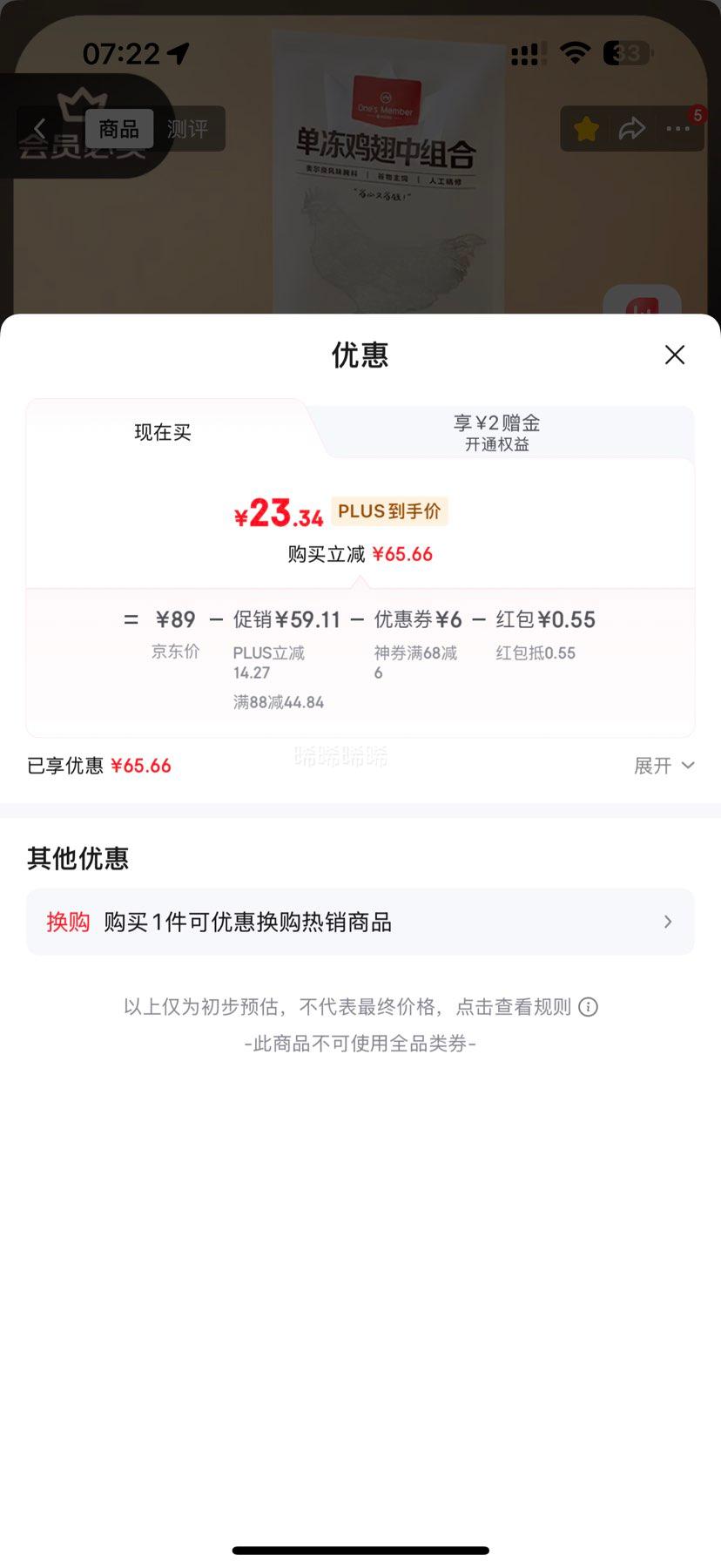Image resolution: width=721 pixels, height=1568 pixels.
Task: Tap the 点击查看规则 link
Action: click(x=514, y=1007)
